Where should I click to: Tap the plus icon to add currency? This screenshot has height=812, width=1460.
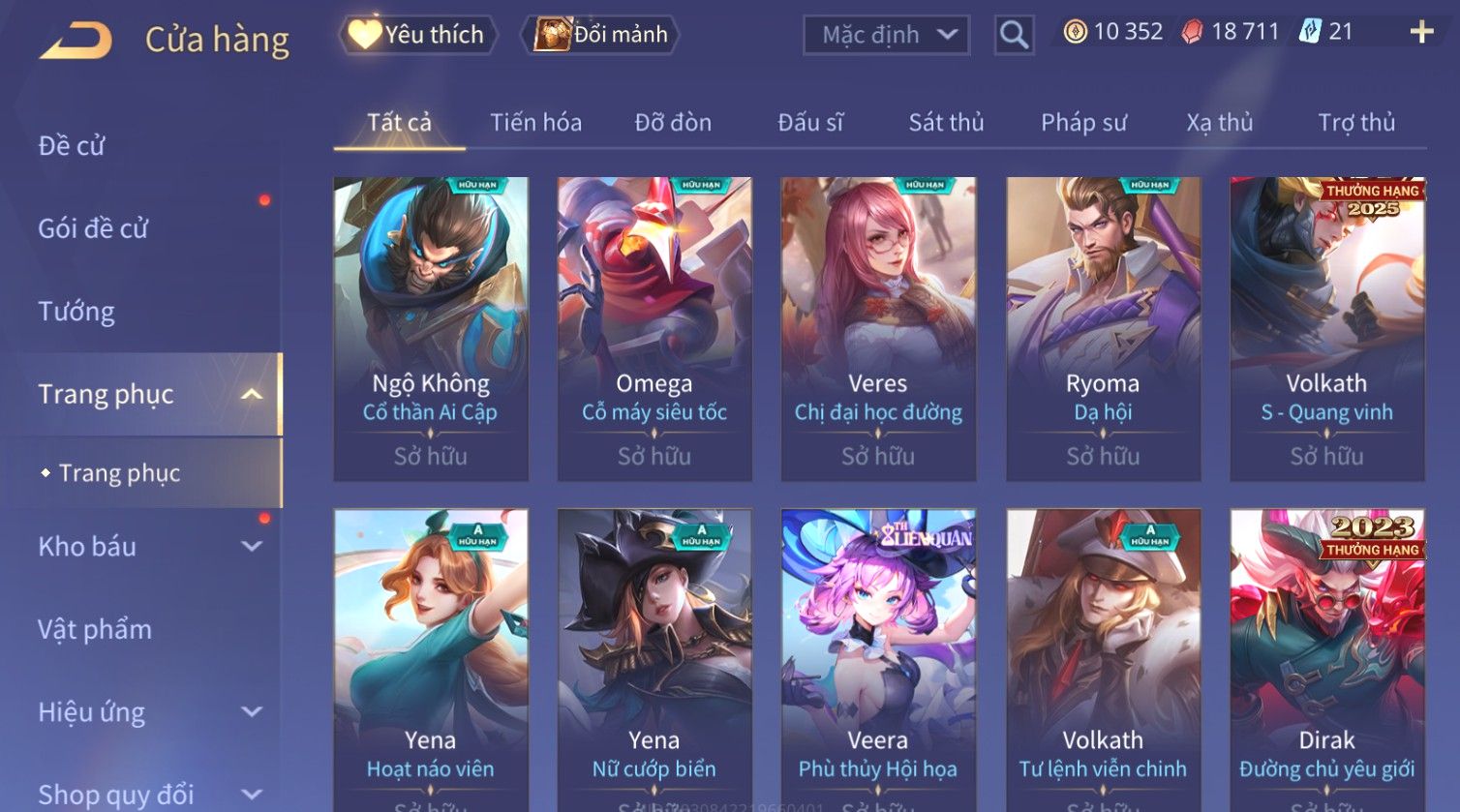[1421, 32]
